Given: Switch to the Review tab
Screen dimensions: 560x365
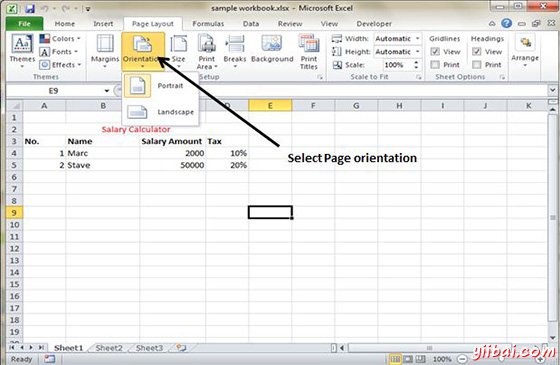Looking at the screenshot, I should pos(290,24).
